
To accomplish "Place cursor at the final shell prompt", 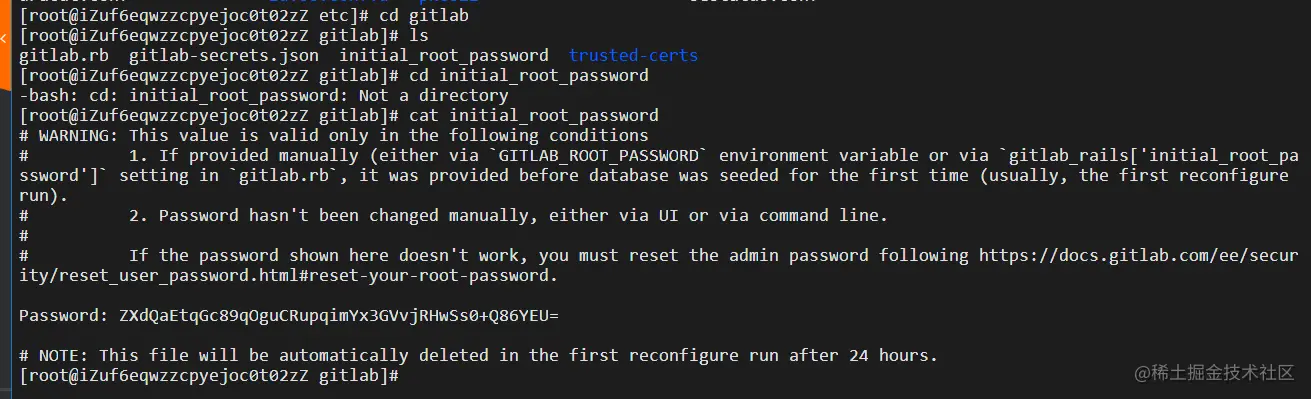I will 404,376.
